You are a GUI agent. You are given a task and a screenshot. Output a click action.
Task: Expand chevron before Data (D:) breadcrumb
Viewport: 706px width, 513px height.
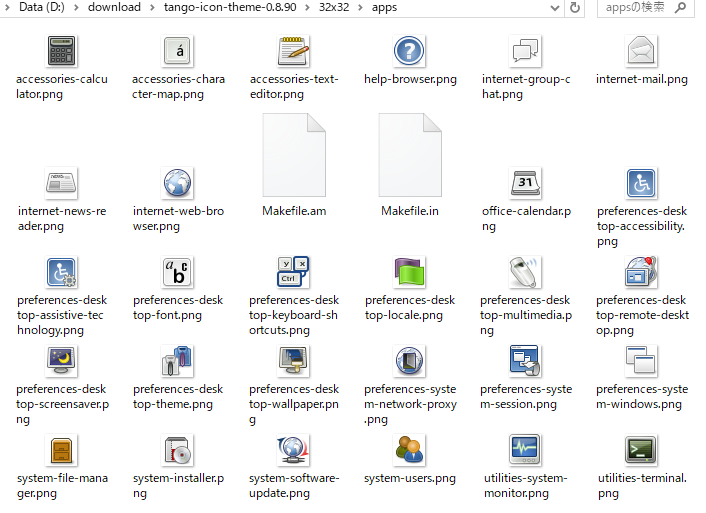(x=7, y=8)
